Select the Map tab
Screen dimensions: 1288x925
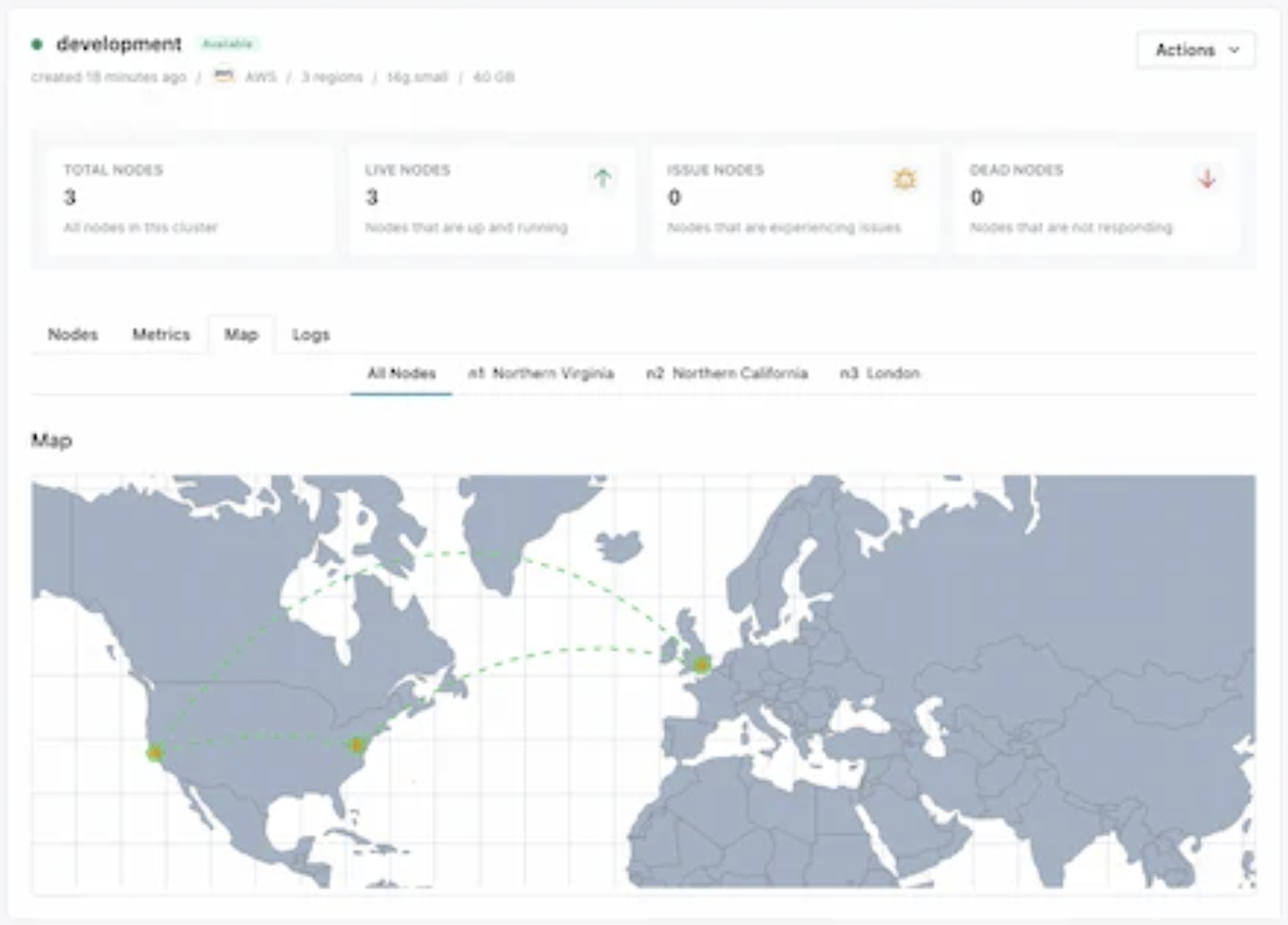(x=241, y=335)
